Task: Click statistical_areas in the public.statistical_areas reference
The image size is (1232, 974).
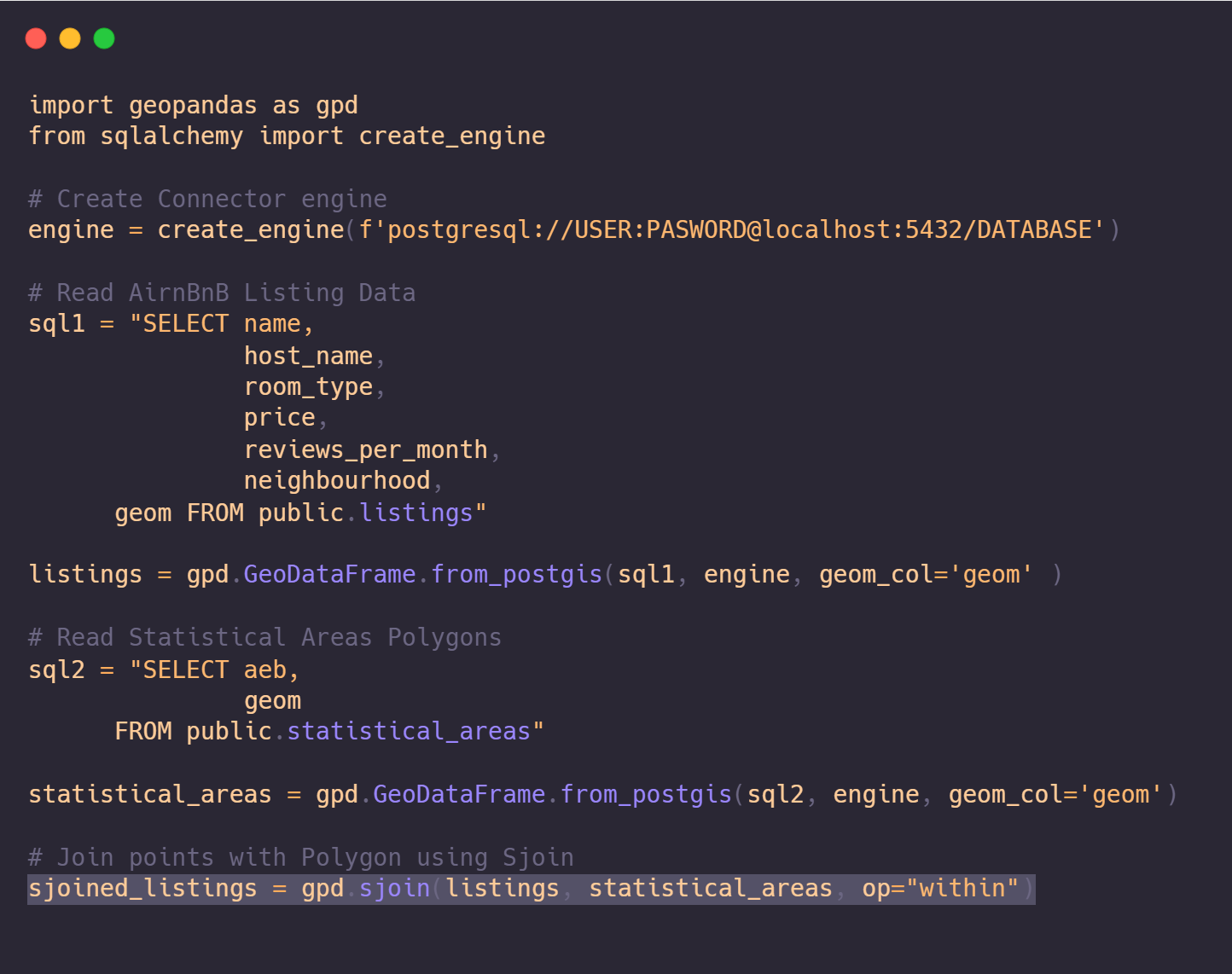Action: [409, 732]
